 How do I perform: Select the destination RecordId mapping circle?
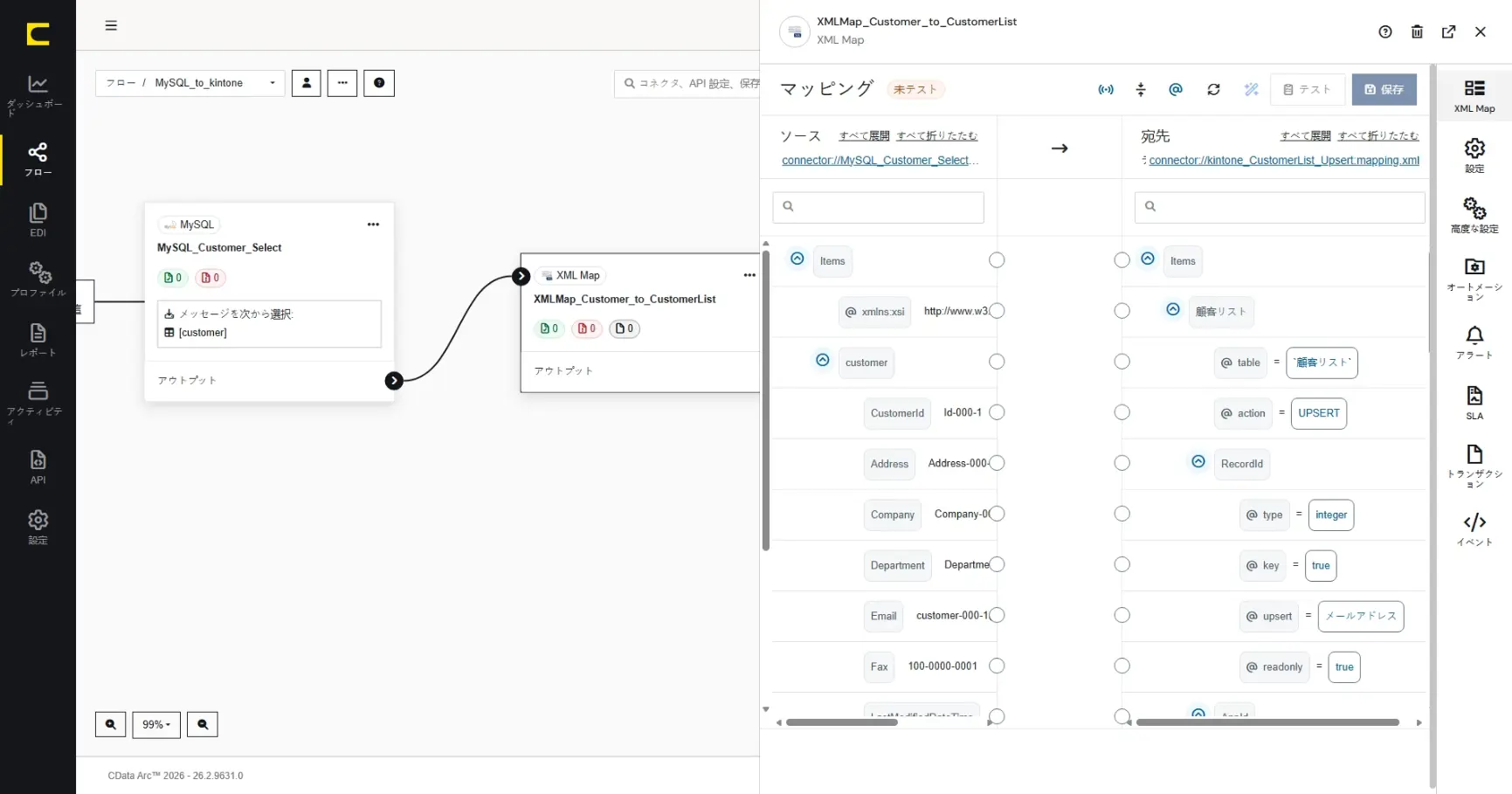pos(1122,463)
